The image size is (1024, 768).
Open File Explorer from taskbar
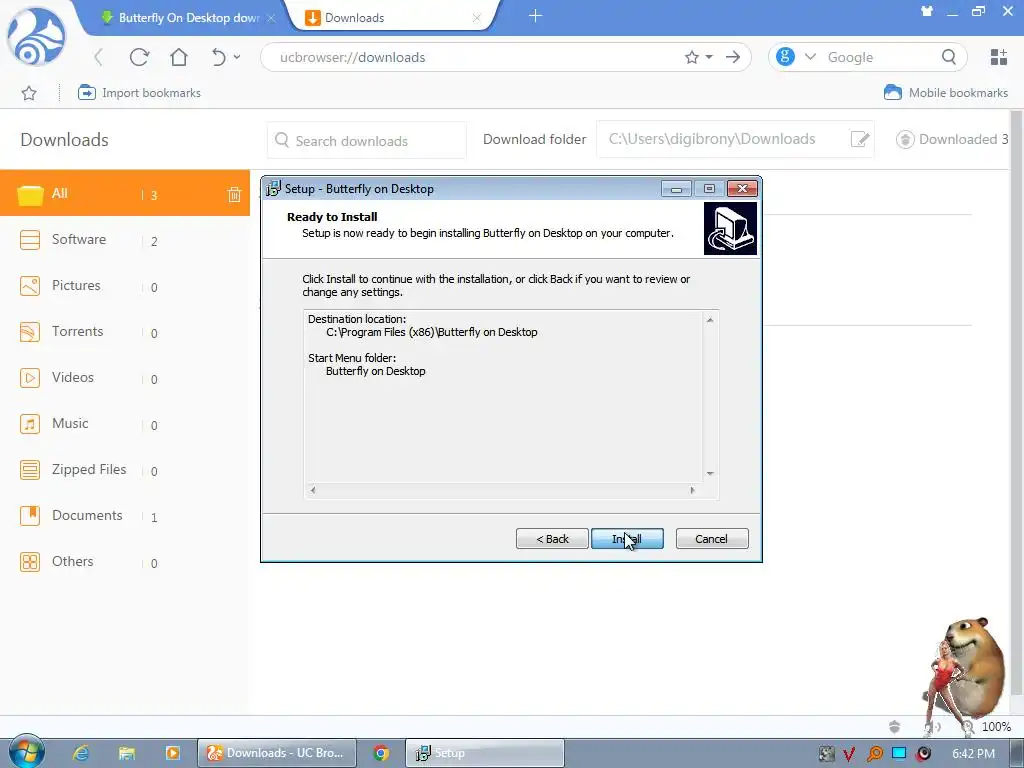(x=127, y=753)
